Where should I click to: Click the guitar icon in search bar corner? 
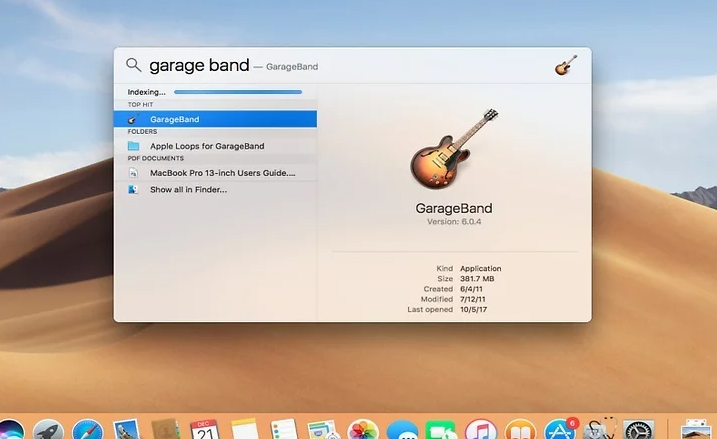click(x=566, y=65)
